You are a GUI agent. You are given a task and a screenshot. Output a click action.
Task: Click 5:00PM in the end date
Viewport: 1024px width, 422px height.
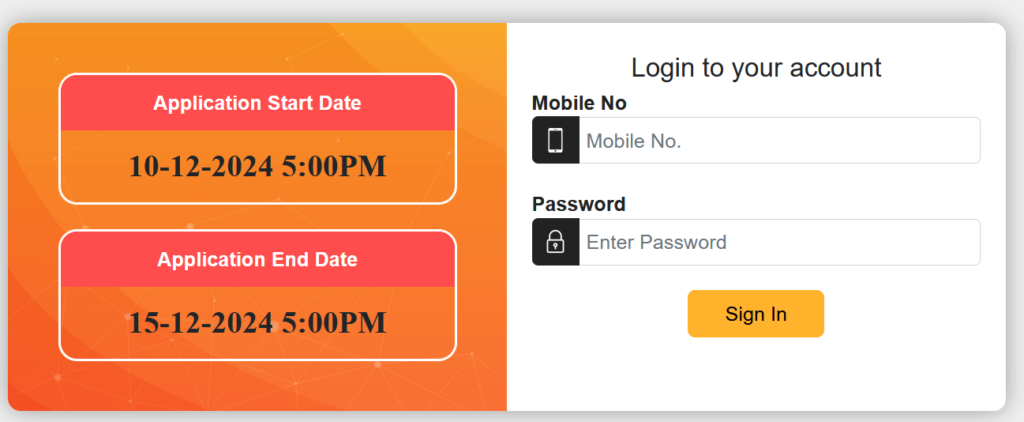coord(334,323)
